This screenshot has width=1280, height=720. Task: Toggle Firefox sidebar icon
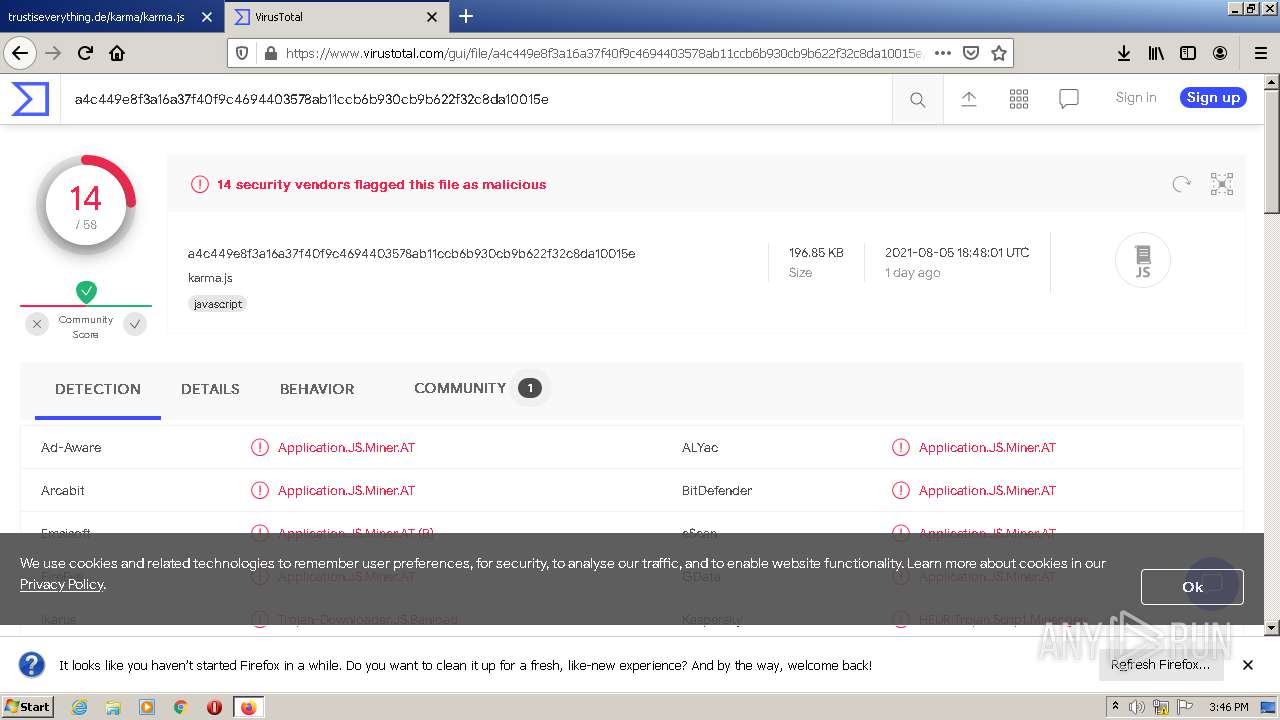point(1188,53)
